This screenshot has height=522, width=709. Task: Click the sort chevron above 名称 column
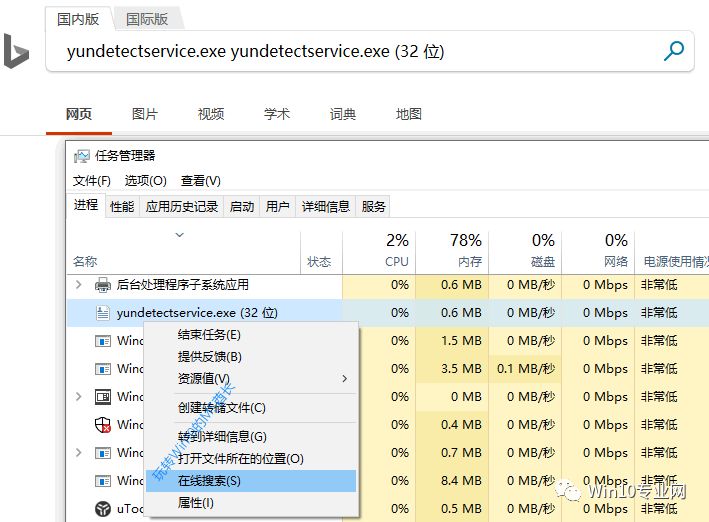coord(180,235)
